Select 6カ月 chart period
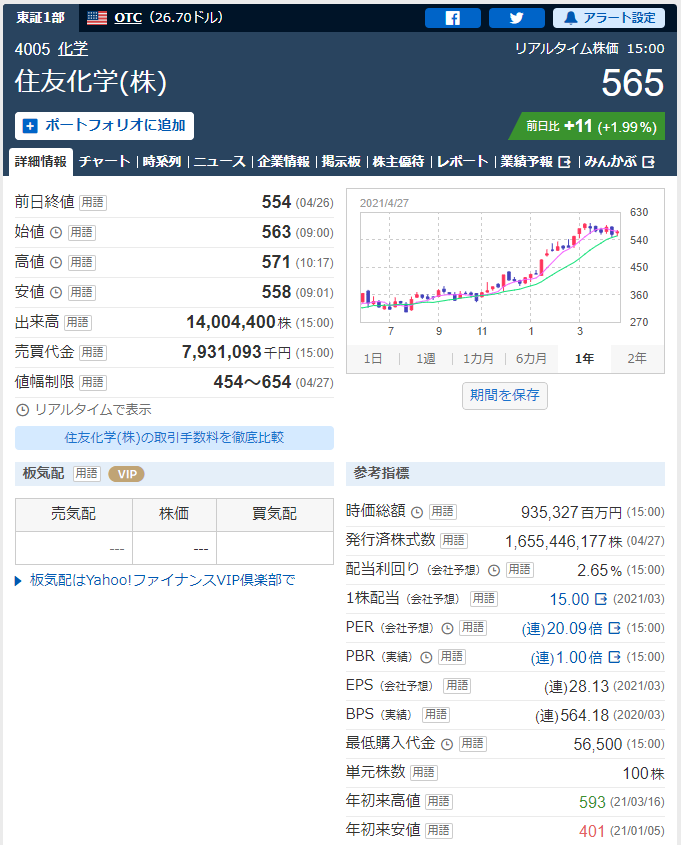The image size is (681, 845). tap(531, 359)
